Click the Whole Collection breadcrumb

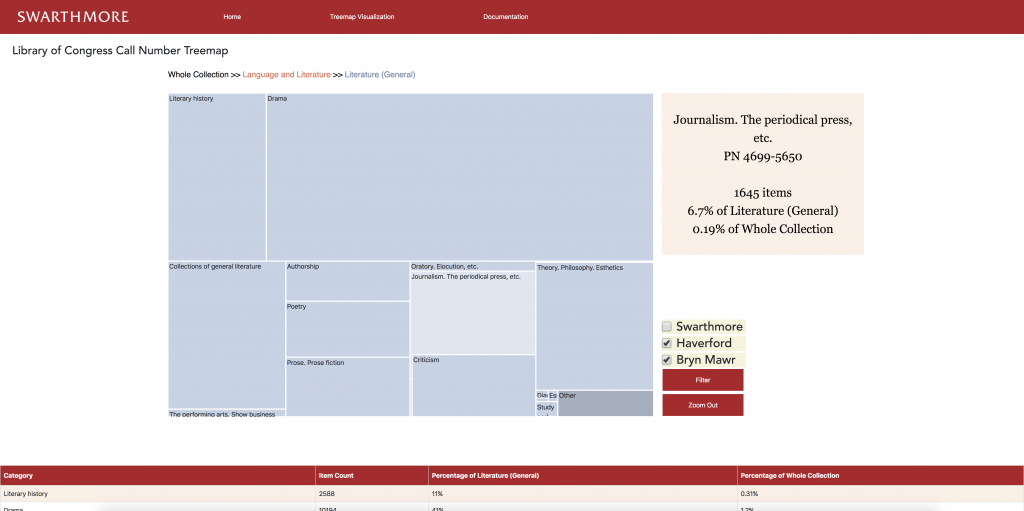click(x=198, y=75)
